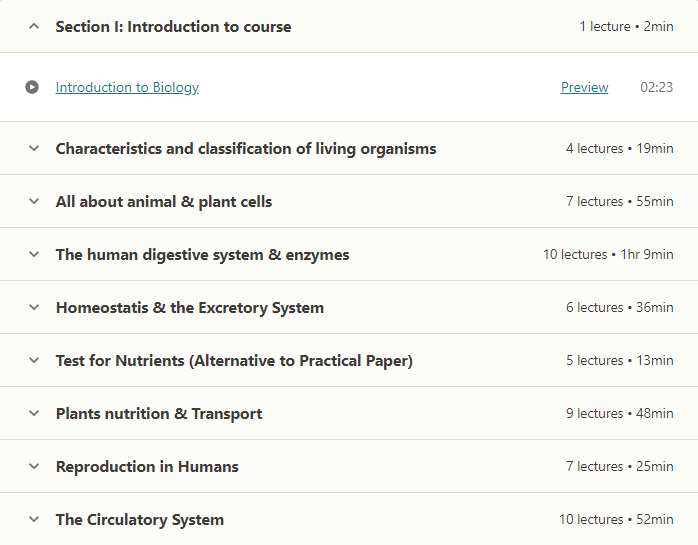Screen dimensions: 698x545
Task: Expand Plants nutrition & Transport chevron
Action: point(34,413)
